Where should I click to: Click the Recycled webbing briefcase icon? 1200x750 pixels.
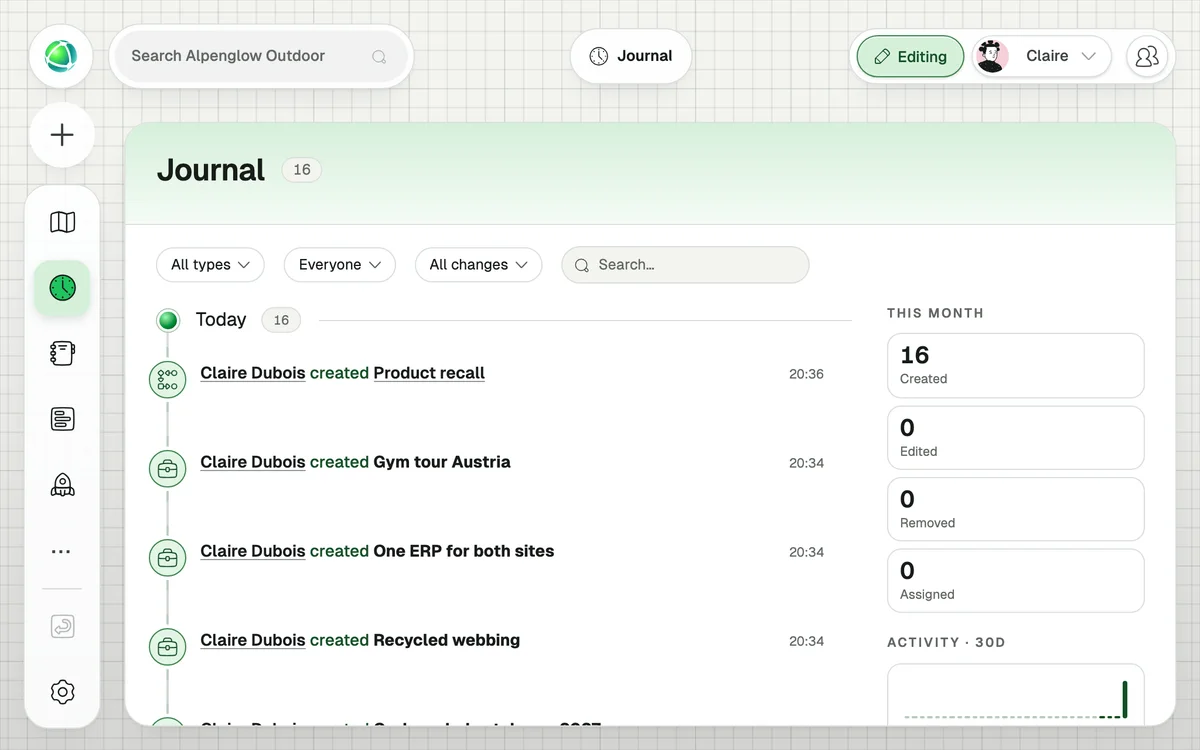[168, 647]
